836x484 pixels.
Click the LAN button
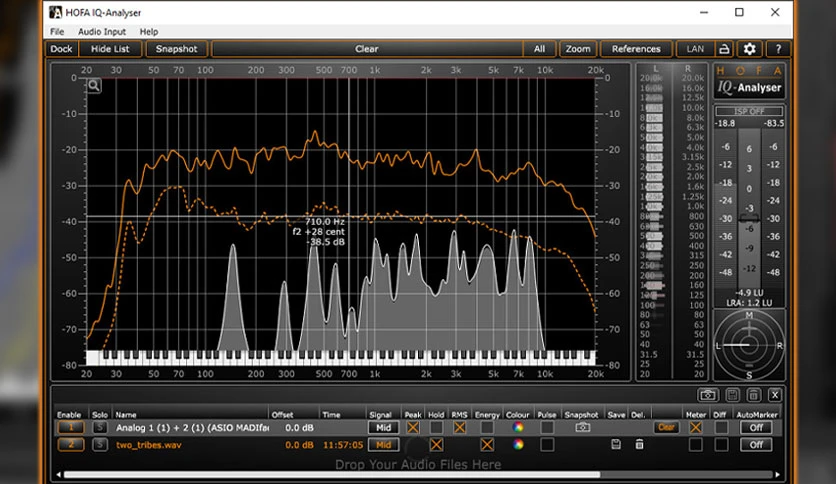pyautogui.click(x=695, y=49)
